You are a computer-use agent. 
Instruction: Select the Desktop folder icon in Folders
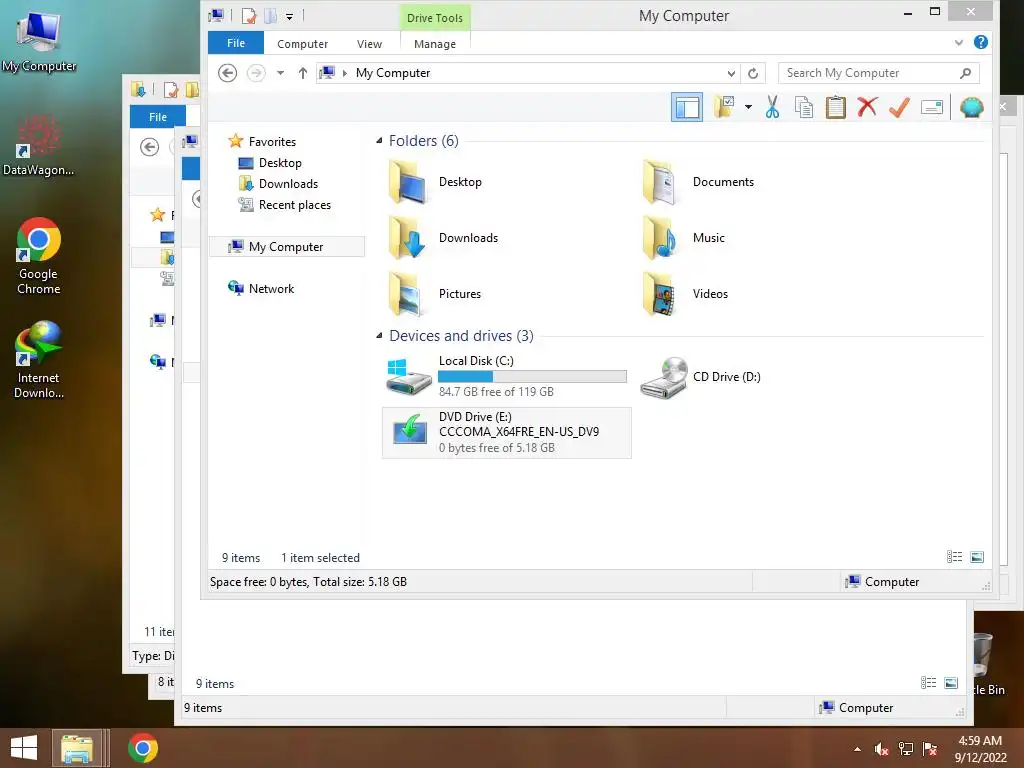coord(408,182)
